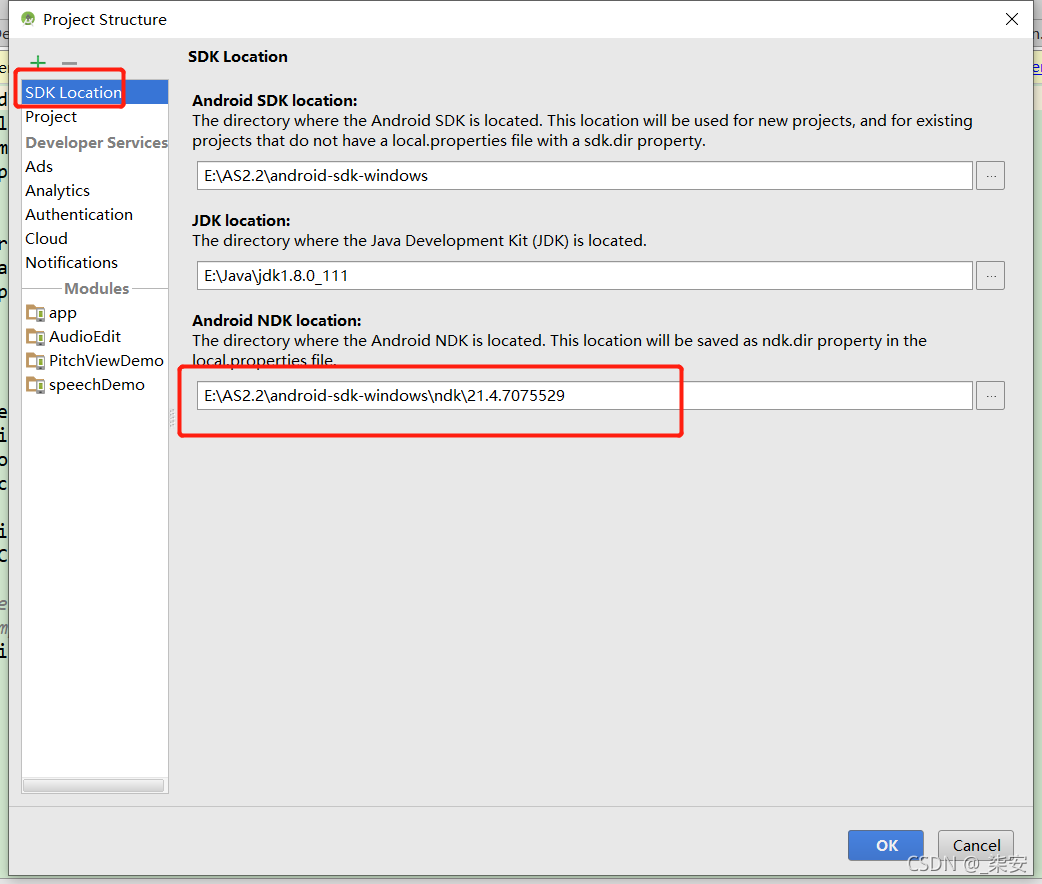Click the app module folder icon
Viewport: 1042px width, 884px height.
[35, 312]
